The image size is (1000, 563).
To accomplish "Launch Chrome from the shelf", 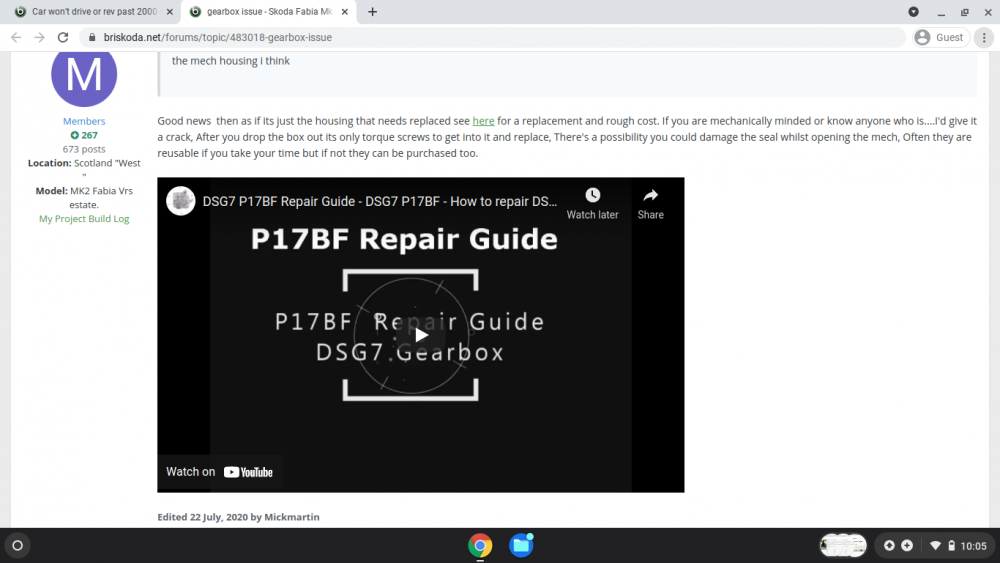I will (480, 546).
